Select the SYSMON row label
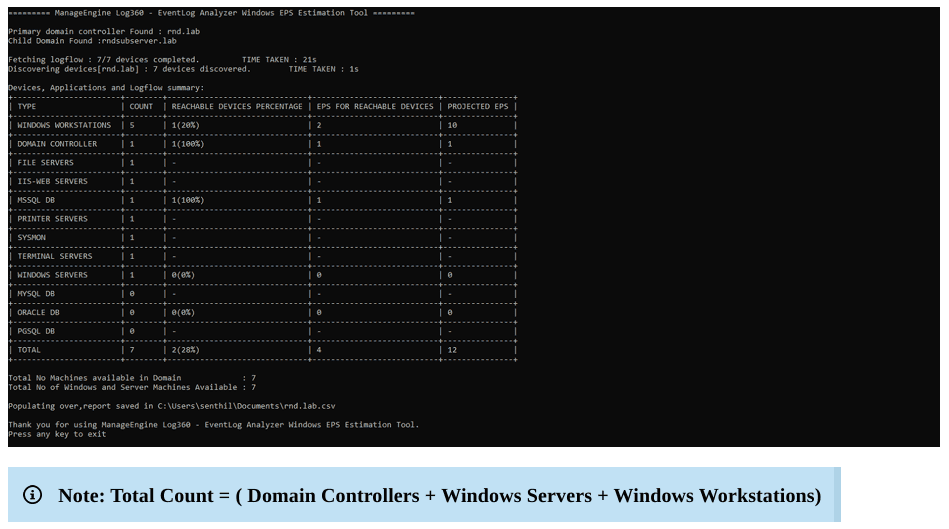 (x=31, y=238)
